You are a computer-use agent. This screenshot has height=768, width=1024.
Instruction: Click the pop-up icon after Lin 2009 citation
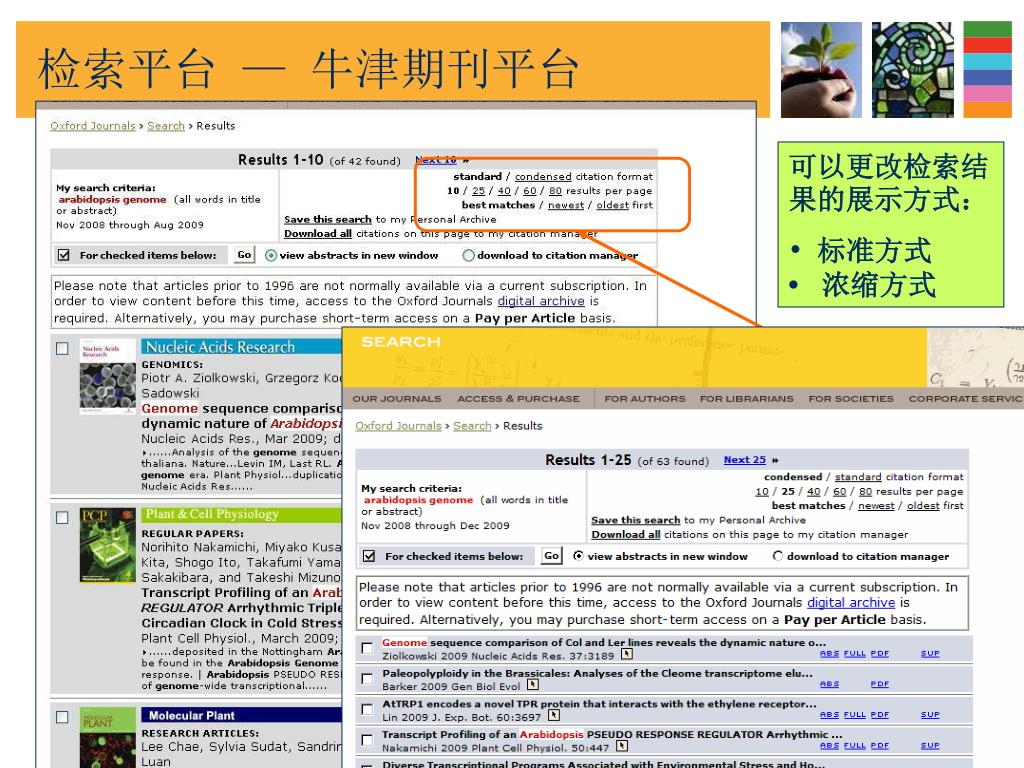click(x=554, y=716)
